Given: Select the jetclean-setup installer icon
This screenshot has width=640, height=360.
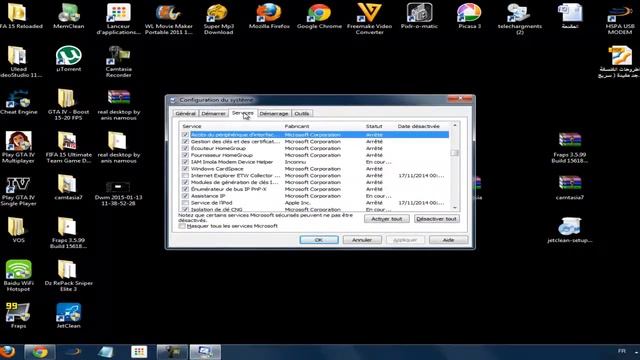Looking at the screenshot, I should [x=570, y=230].
